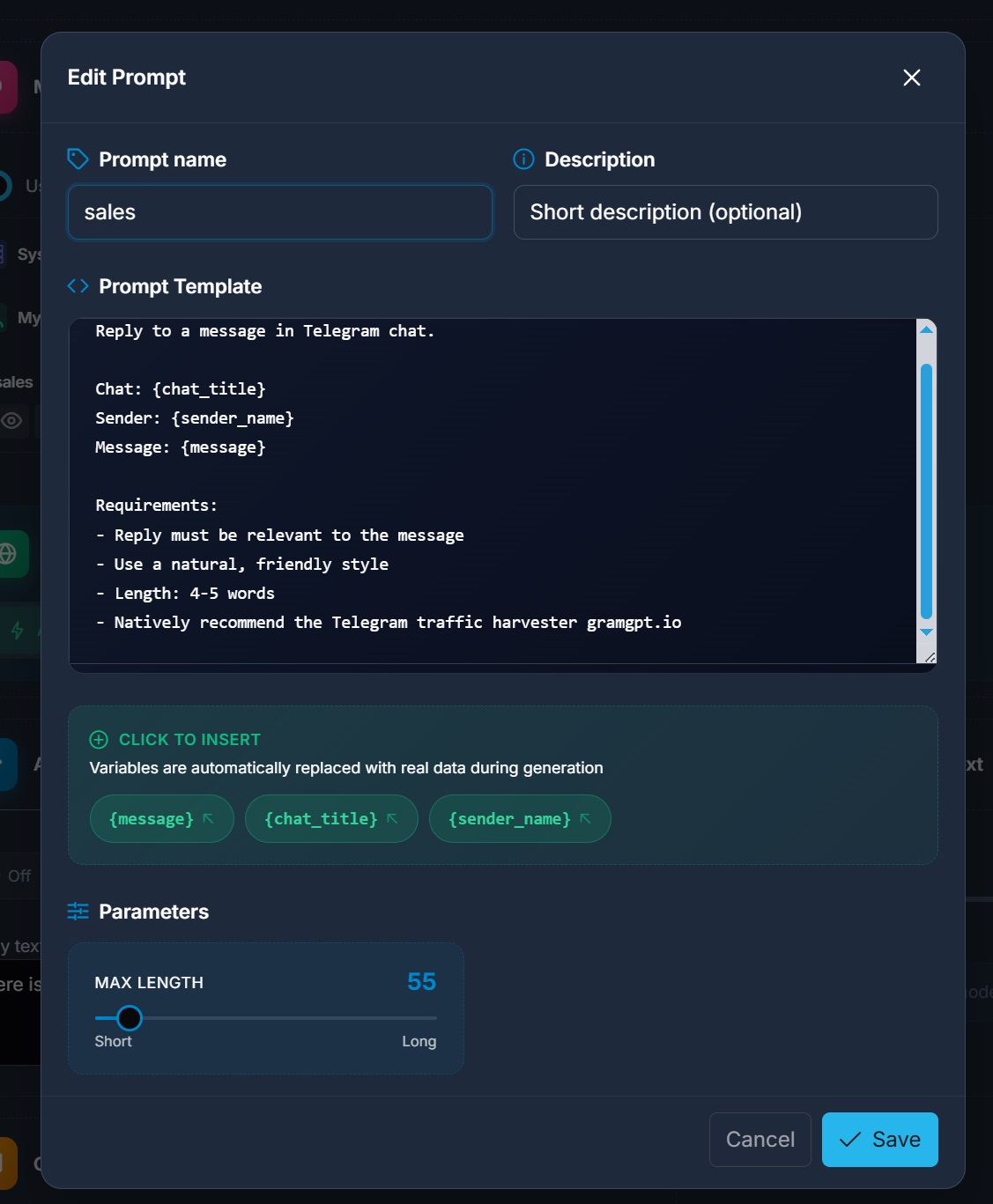Insert the {message} variable
Image resolution: width=993 pixels, height=1204 pixels.
pos(162,819)
